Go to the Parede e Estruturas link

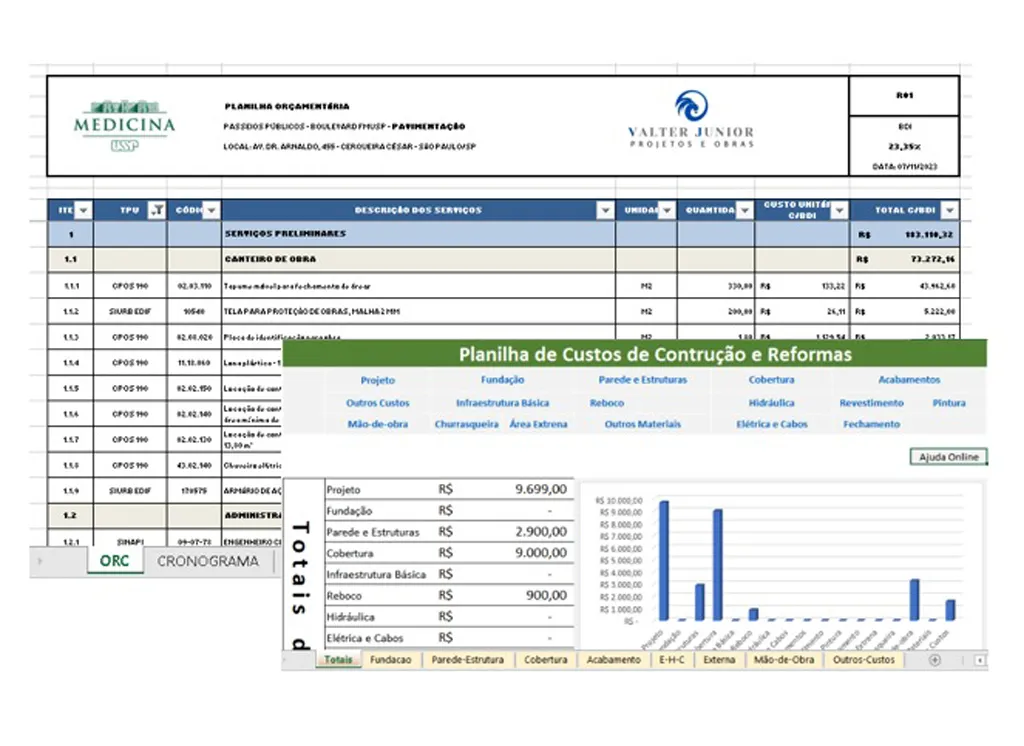coord(643,380)
